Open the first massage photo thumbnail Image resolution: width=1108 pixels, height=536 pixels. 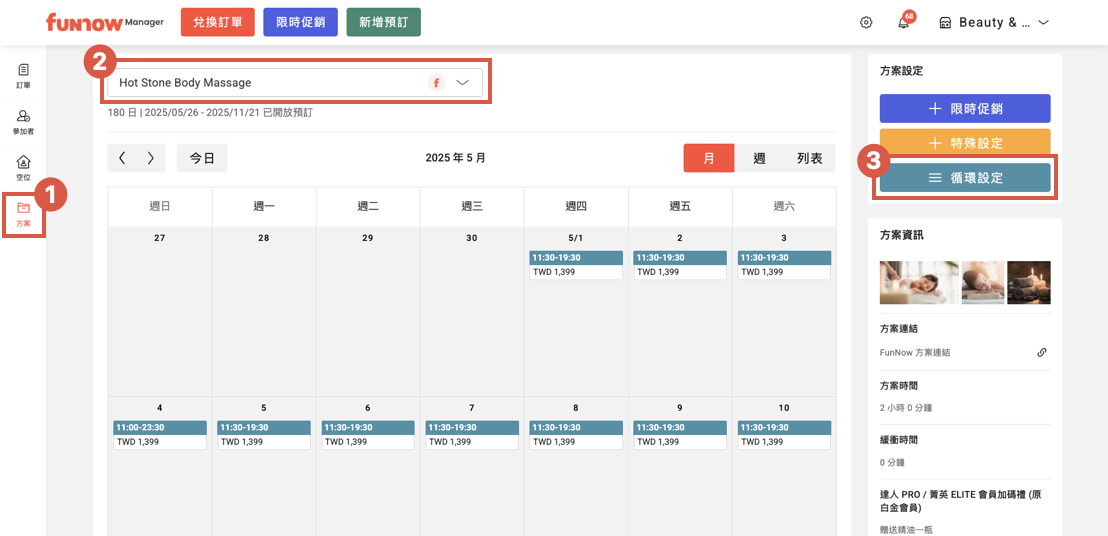click(x=918, y=282)
